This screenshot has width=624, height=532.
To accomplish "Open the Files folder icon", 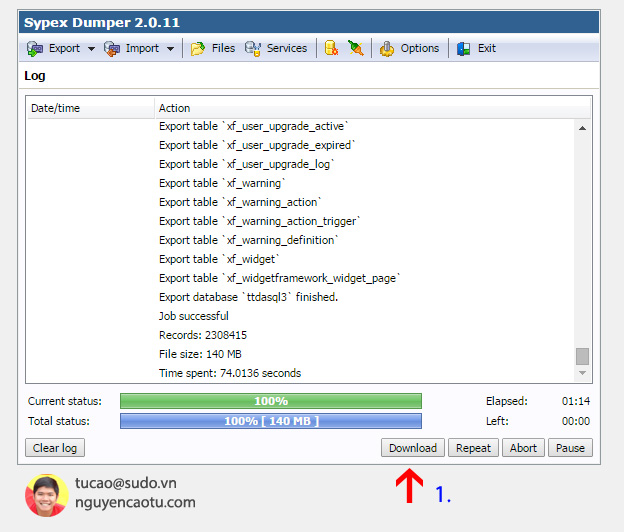I will pos(198,49).
